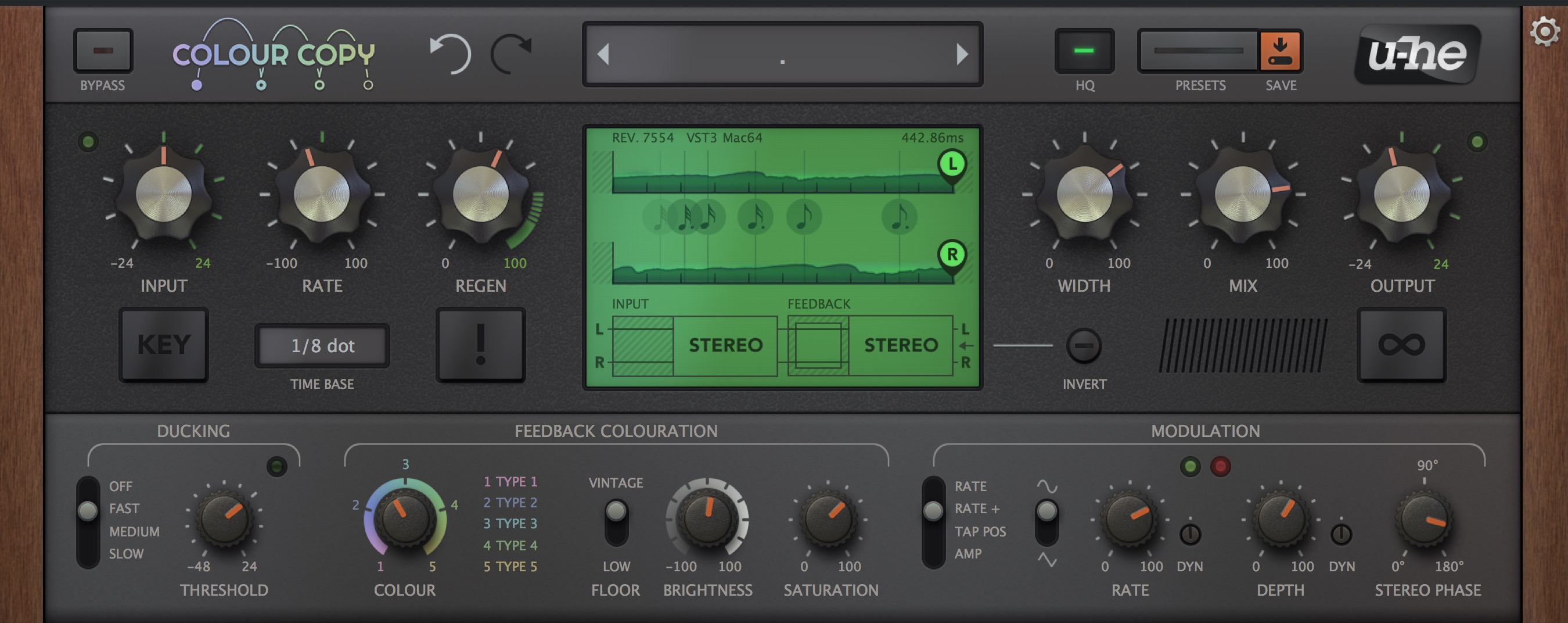Enable the KEY button
The height and width of the screenshot is (623, 1568).
click(164, 345)
